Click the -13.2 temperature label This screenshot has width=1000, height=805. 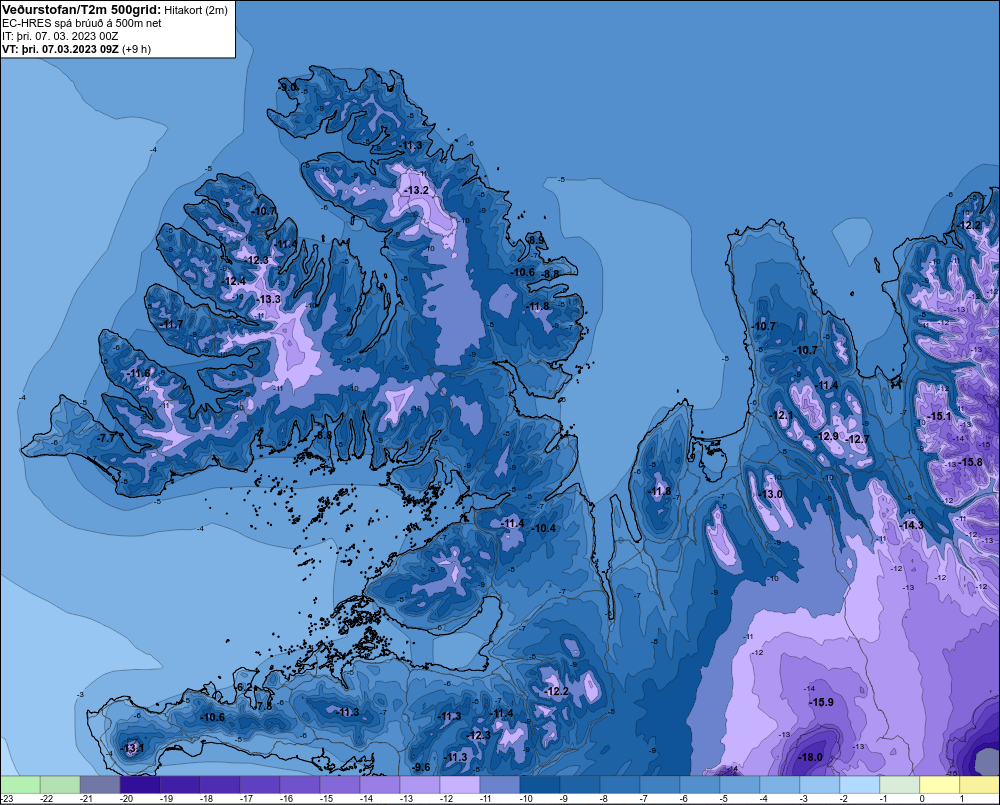[x=416, y=190]
